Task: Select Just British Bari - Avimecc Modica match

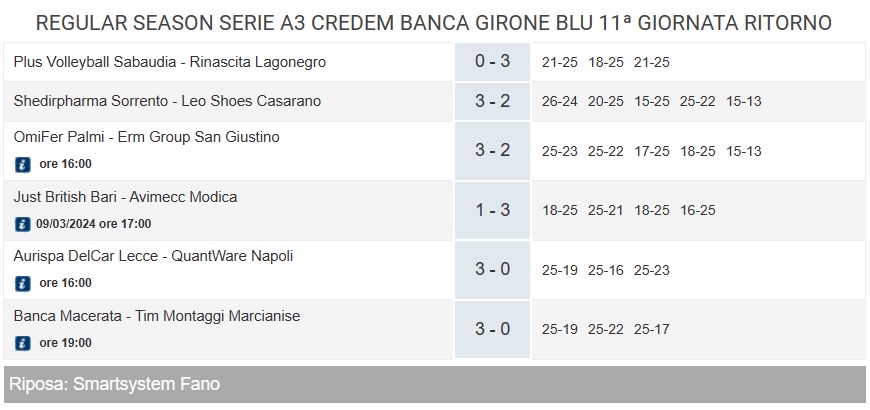Action: 125,197
